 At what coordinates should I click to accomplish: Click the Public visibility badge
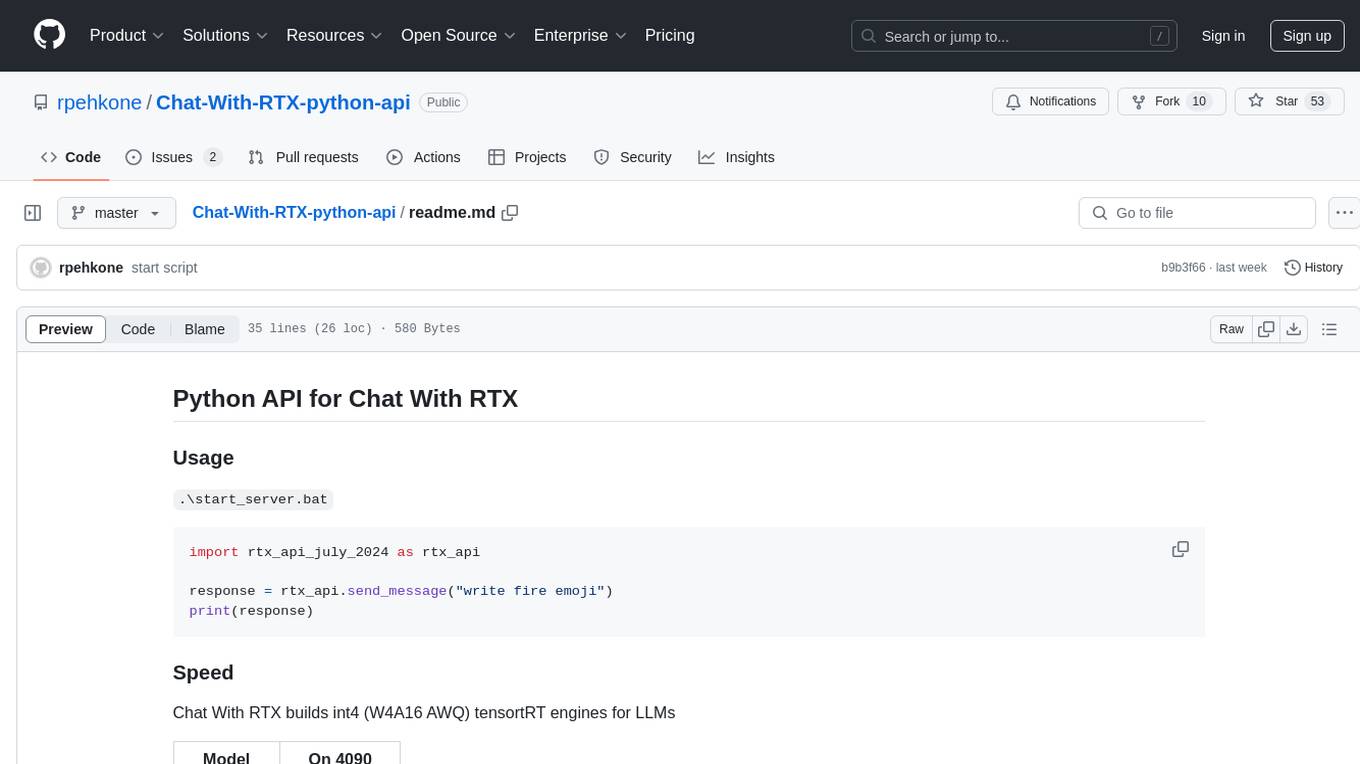click(443, 102)
